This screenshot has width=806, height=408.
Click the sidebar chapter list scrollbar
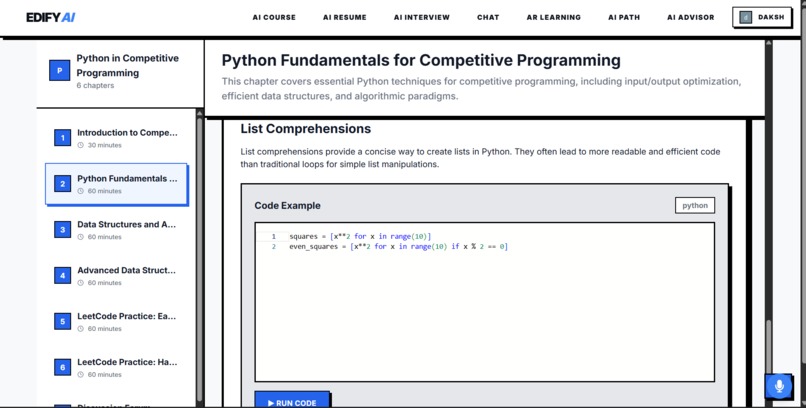pos(199,257)
